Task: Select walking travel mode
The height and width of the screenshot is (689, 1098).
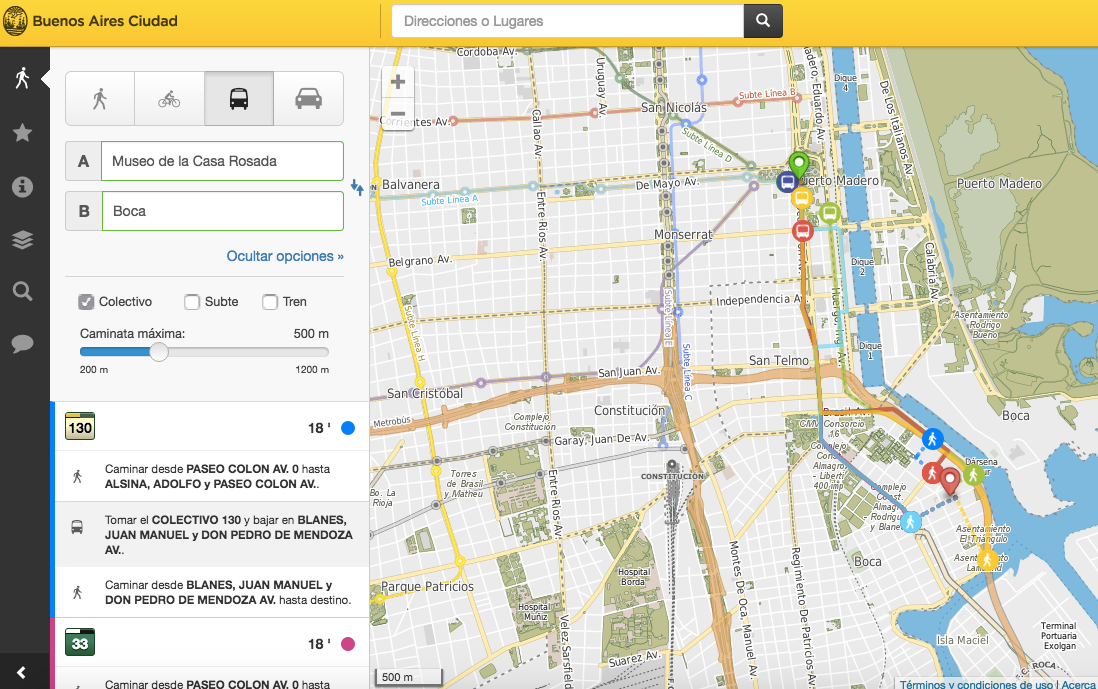Action: 100,99
